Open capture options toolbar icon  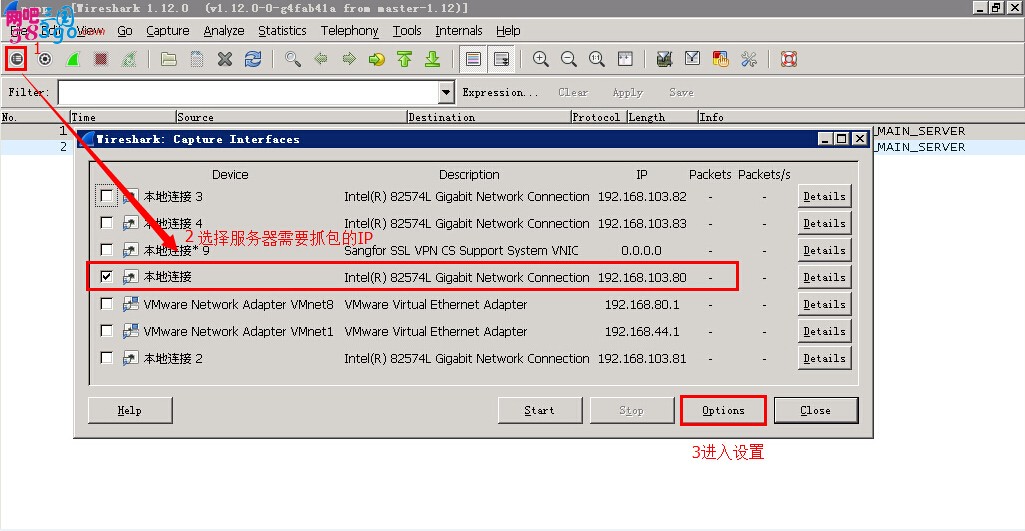tap(44, 60)
